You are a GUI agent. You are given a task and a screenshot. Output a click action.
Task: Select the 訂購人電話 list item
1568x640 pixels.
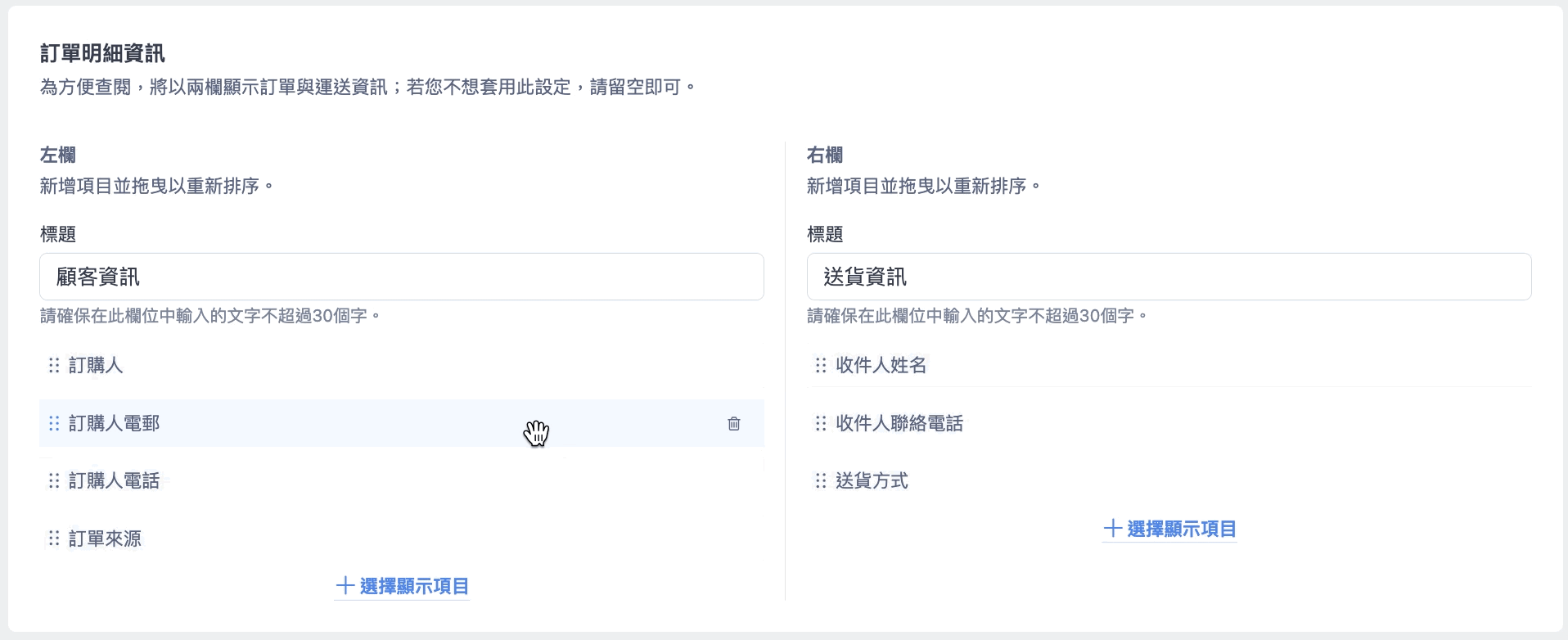tap(402, 480)
